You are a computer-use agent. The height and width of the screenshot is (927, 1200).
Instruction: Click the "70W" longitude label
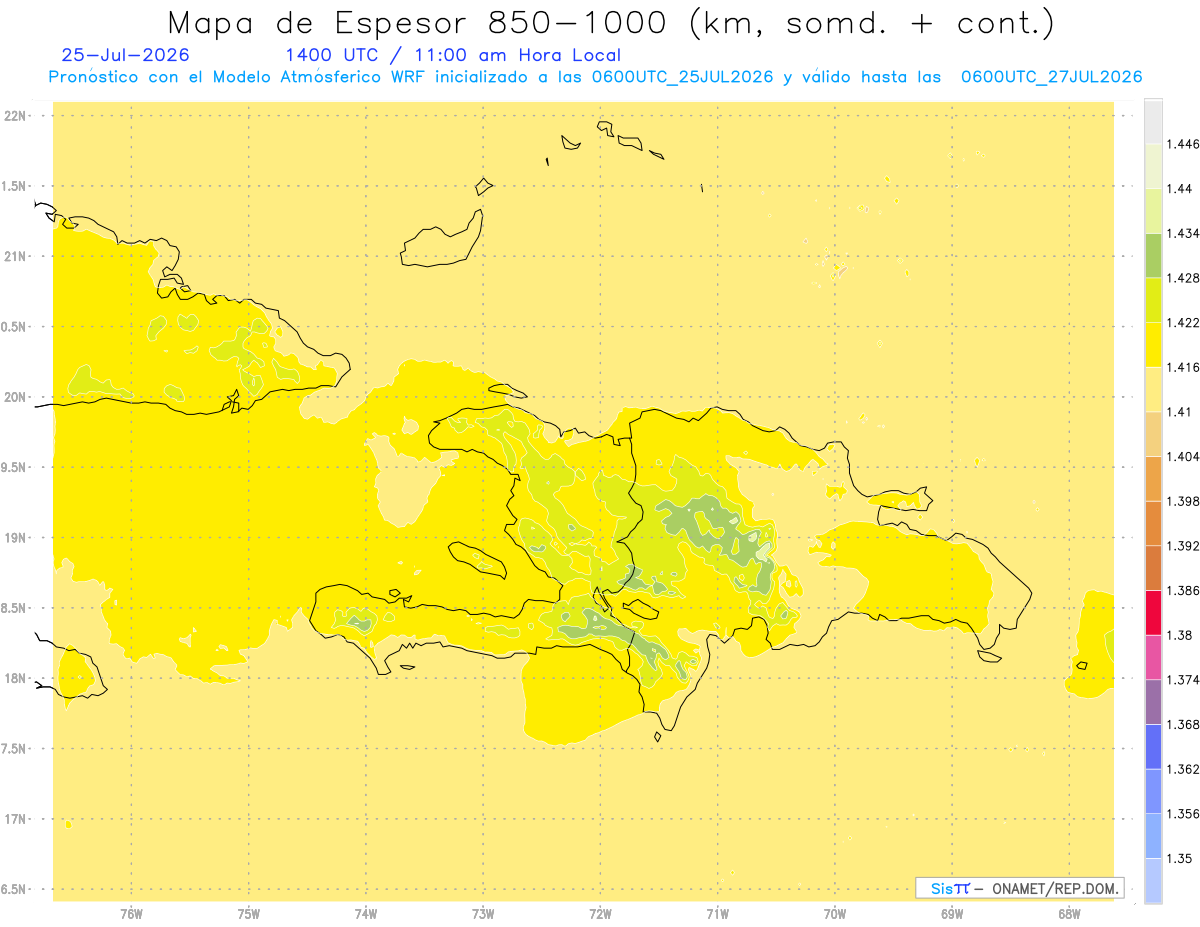[834, 913]
